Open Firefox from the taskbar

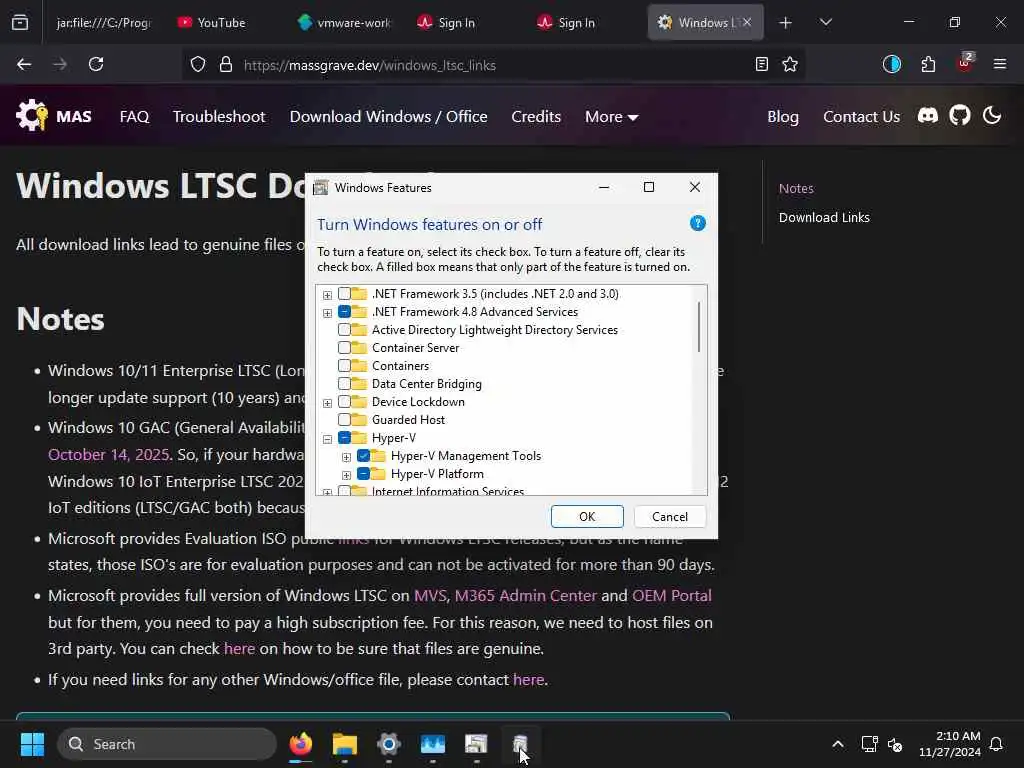point(301,744)
